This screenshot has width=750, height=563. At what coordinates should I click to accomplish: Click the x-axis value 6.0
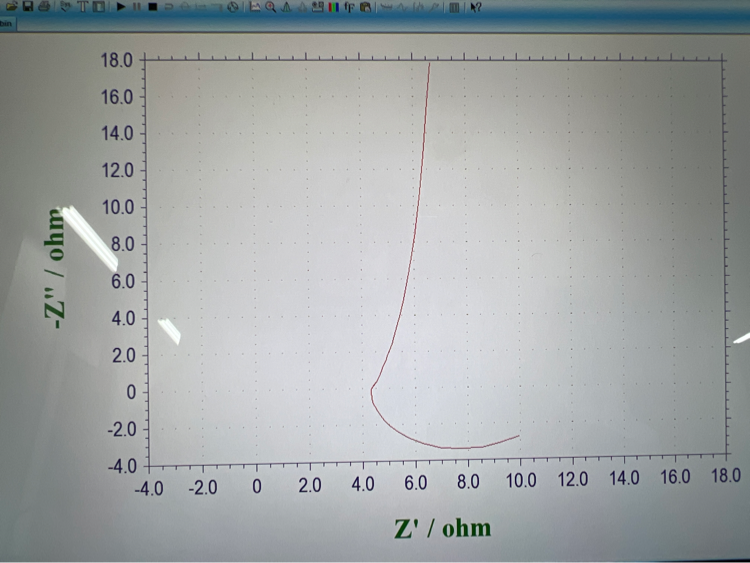pyautogui.click(x=415, y=483)
